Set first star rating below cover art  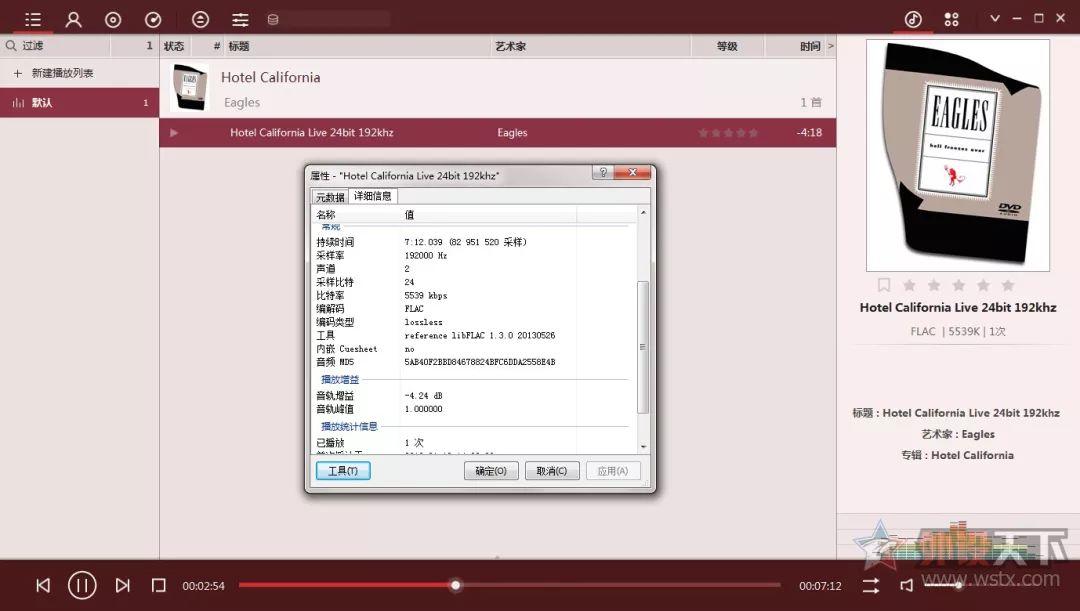[909, 284]
